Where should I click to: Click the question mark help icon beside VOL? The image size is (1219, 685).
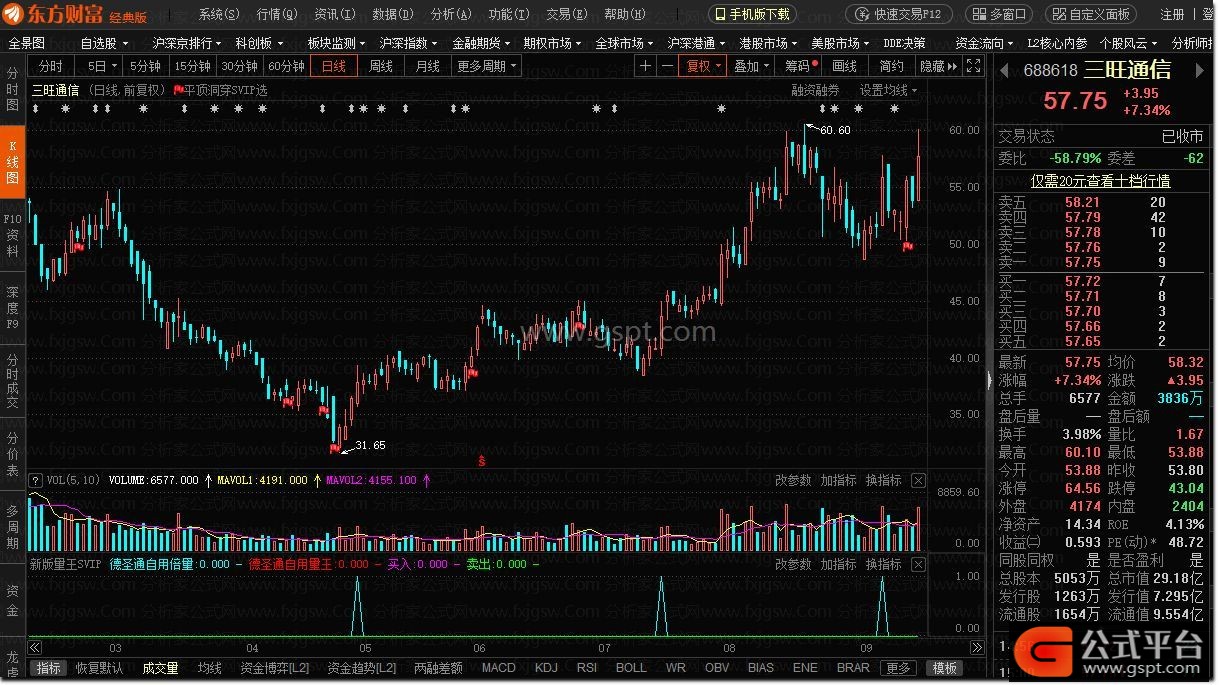click(36, 480)
